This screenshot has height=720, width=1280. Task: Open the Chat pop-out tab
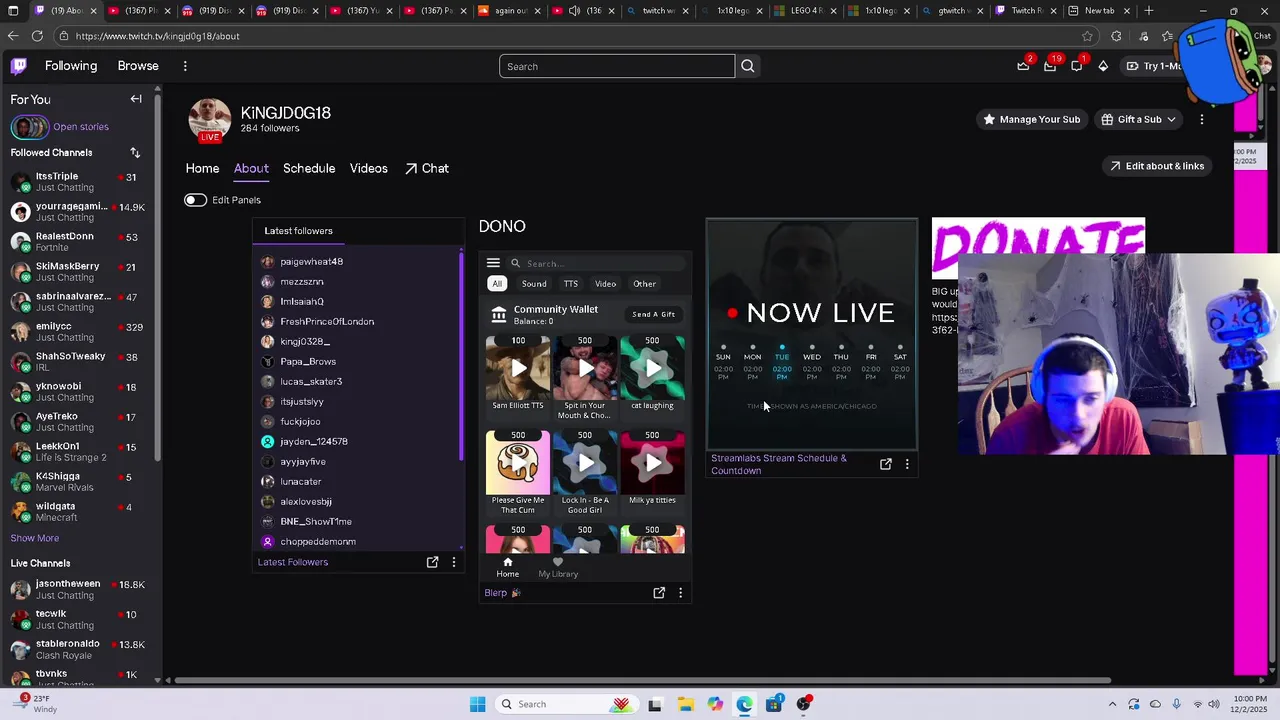click(x=427, y=168)
